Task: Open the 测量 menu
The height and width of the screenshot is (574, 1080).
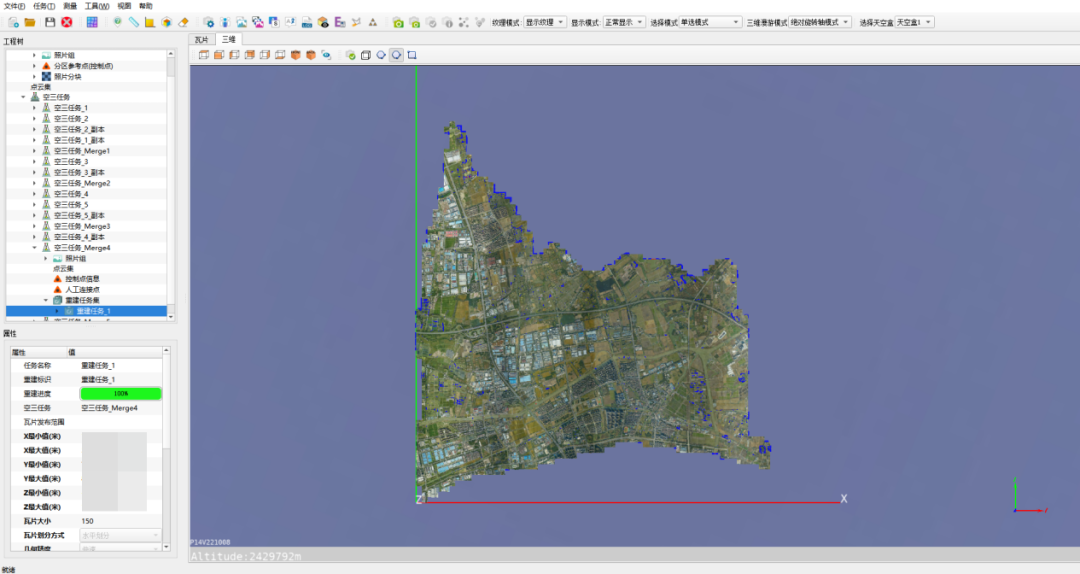Action: (x=70, y=6)
